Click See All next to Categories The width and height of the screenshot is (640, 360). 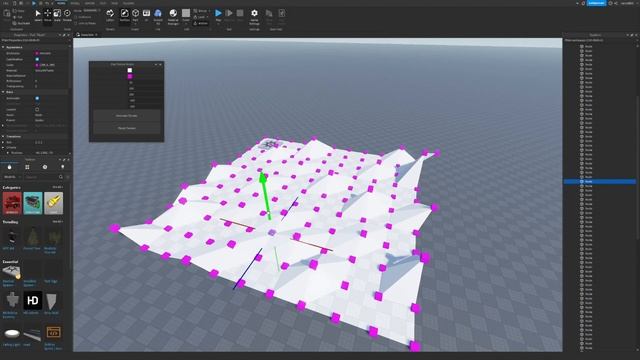click(x=58, y=187)
